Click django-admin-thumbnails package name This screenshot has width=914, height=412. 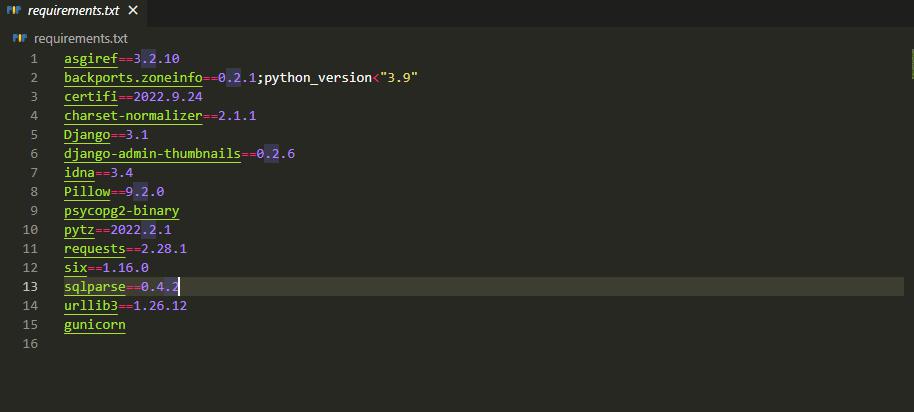[x=153, y=154]
